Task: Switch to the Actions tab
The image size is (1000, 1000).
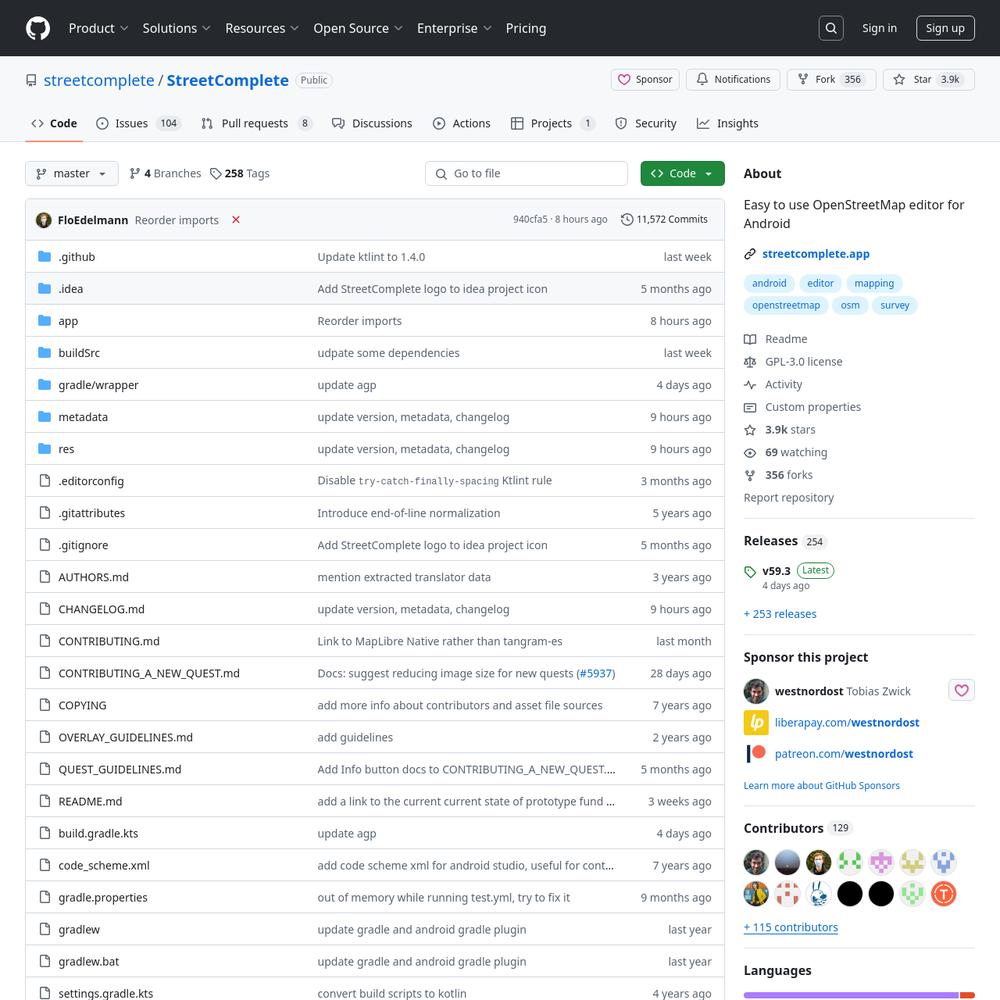Action: (462, 123)
